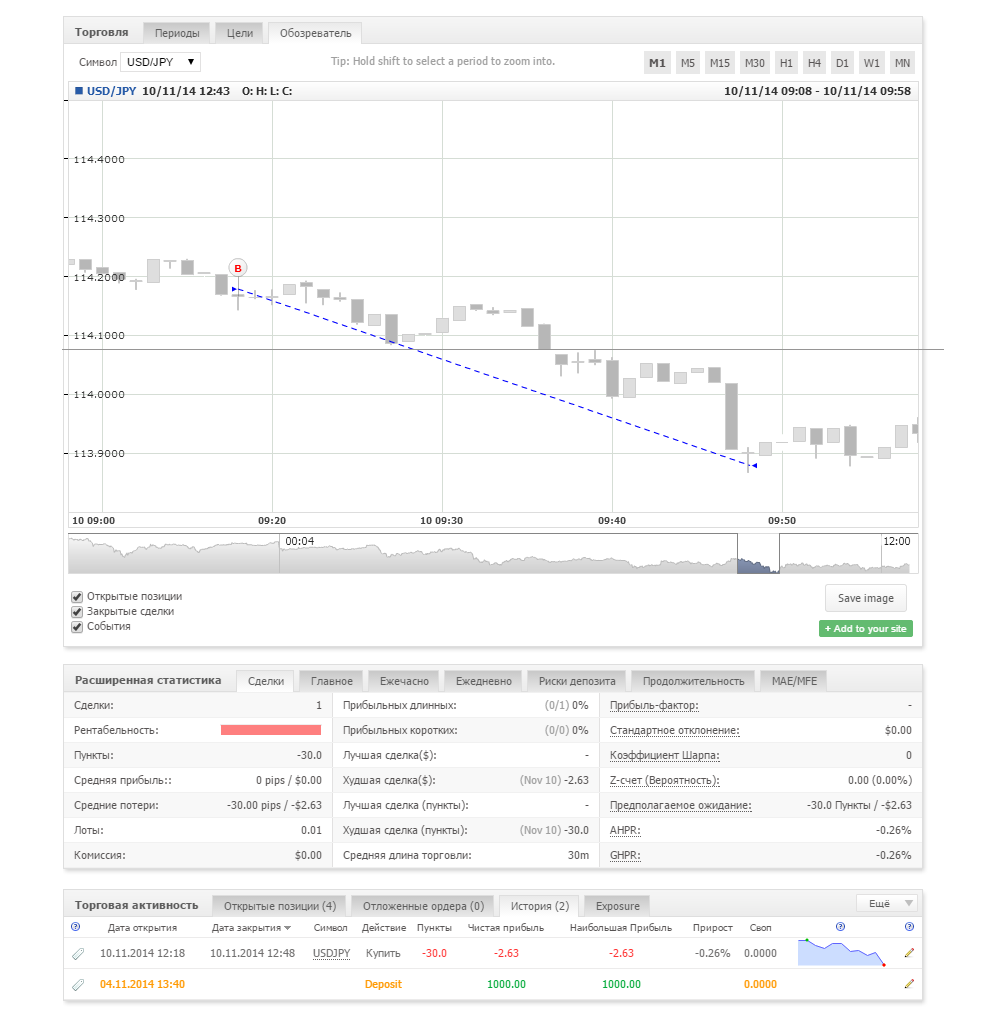Select the H1 timeframe button
This screenshot has width=981, height=1011.
(786, 63)
